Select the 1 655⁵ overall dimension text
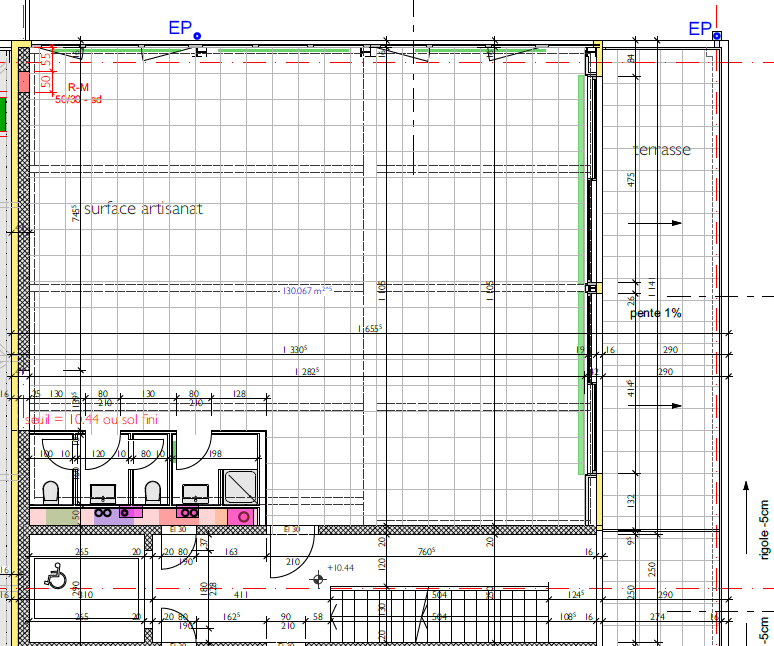Screen dimensions: 774x646 click(x=374, y=328)
